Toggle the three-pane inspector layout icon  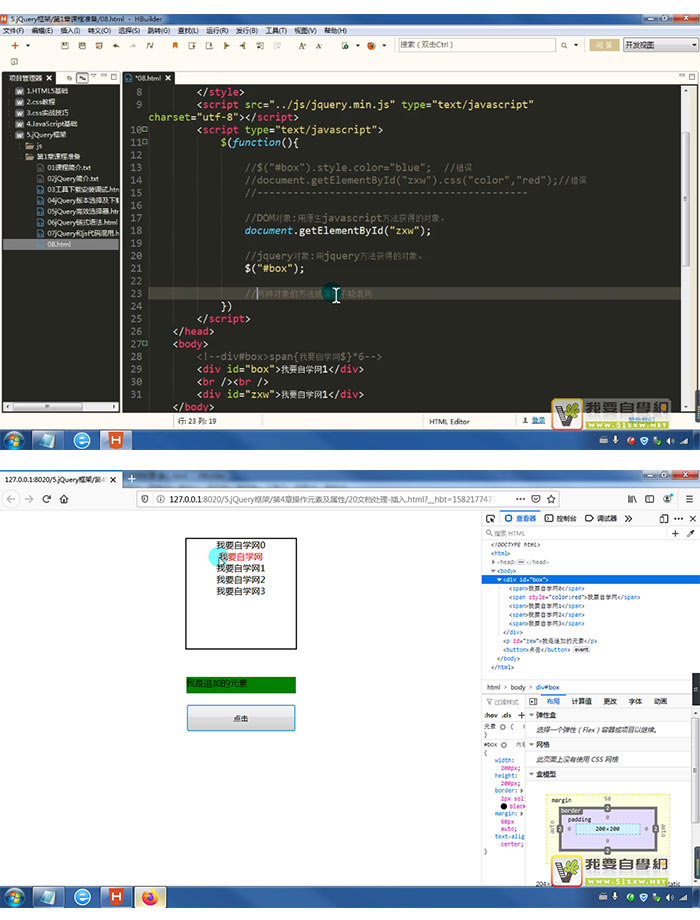click(x=533, y=702)
